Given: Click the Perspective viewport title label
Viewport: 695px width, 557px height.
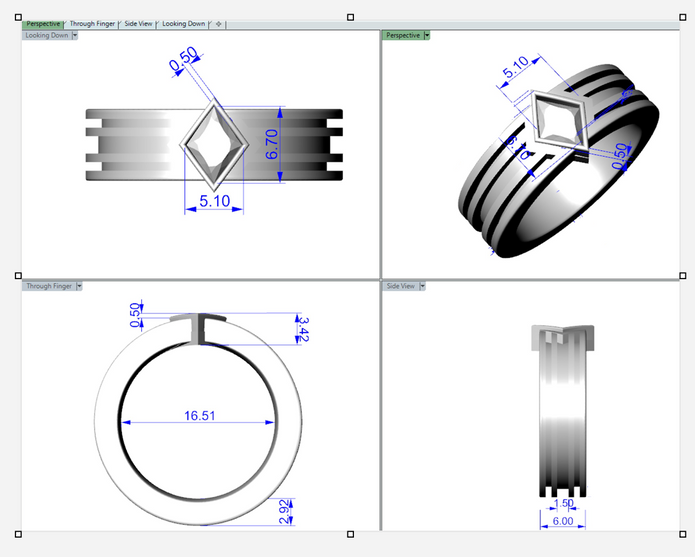Looking at the screenshot, I should [402, 35].
